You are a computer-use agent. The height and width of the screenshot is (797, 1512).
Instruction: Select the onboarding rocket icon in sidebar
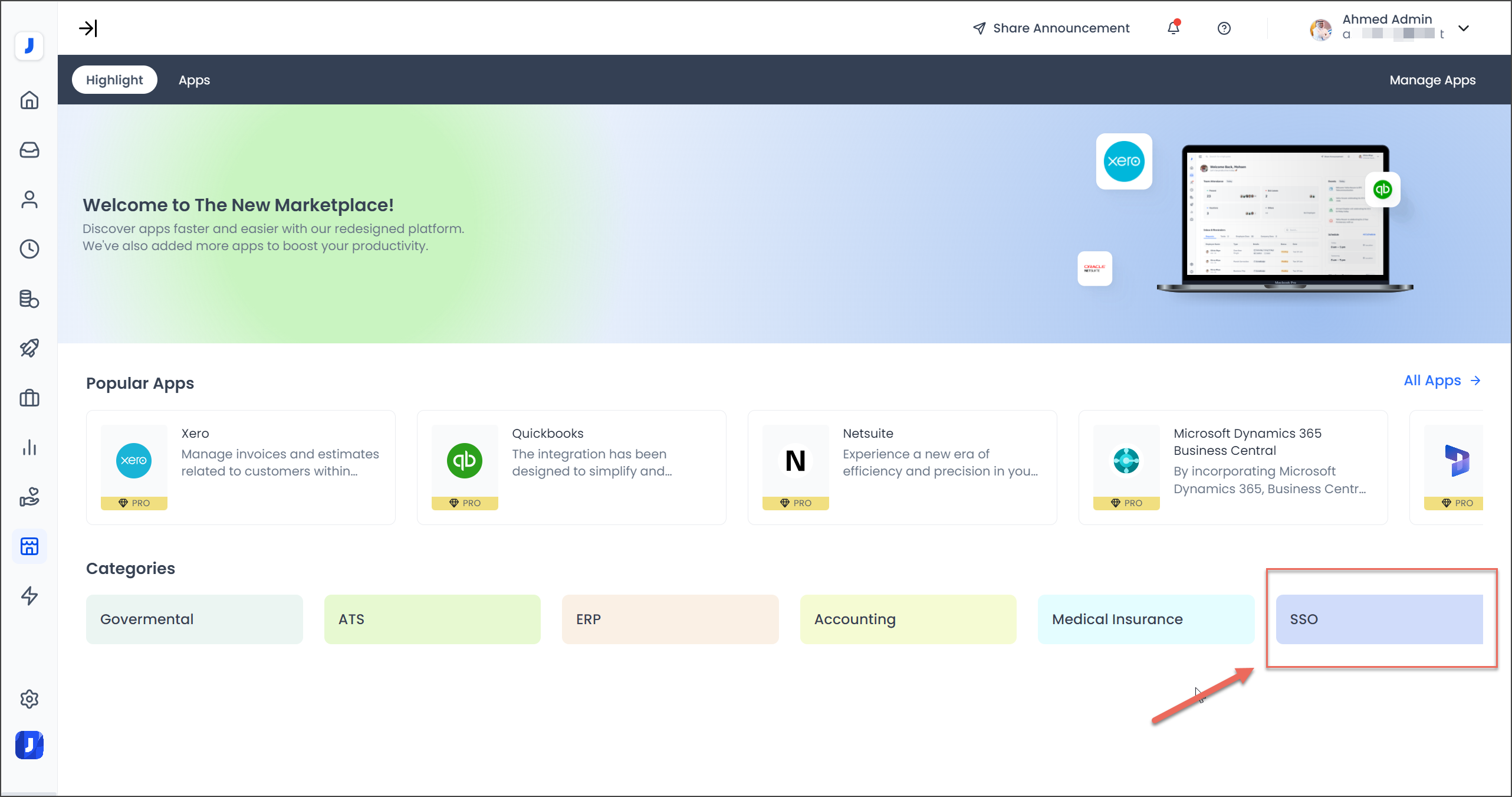coord(29,348)
